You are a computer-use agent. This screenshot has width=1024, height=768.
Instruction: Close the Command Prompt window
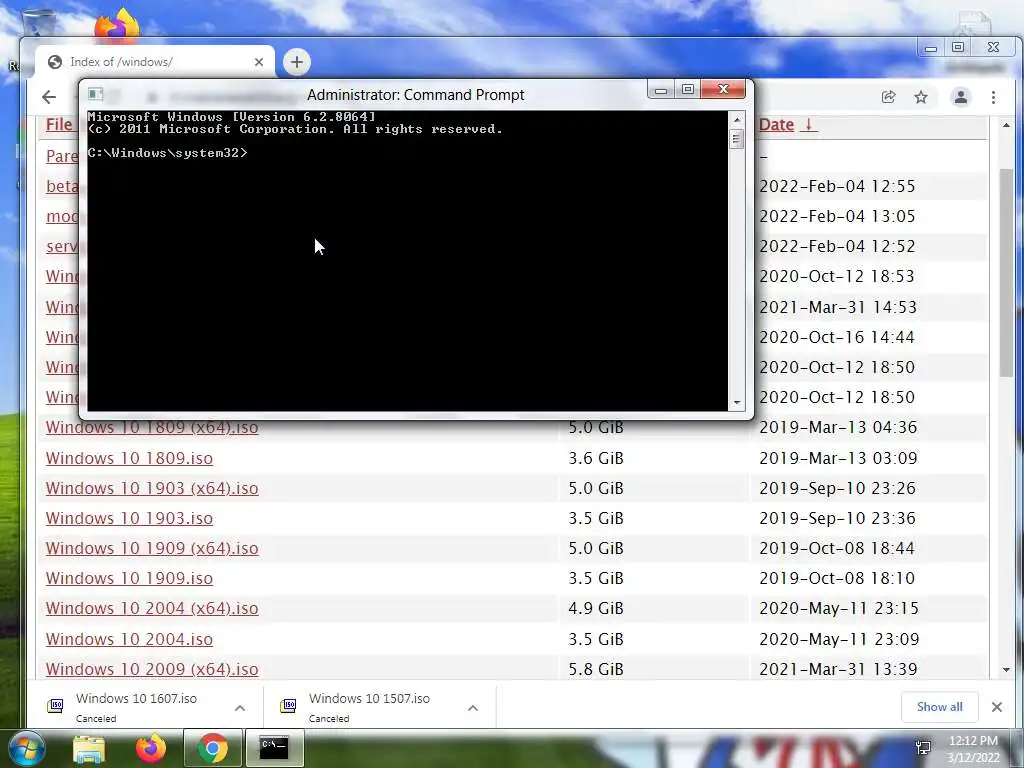pos(723,89)
